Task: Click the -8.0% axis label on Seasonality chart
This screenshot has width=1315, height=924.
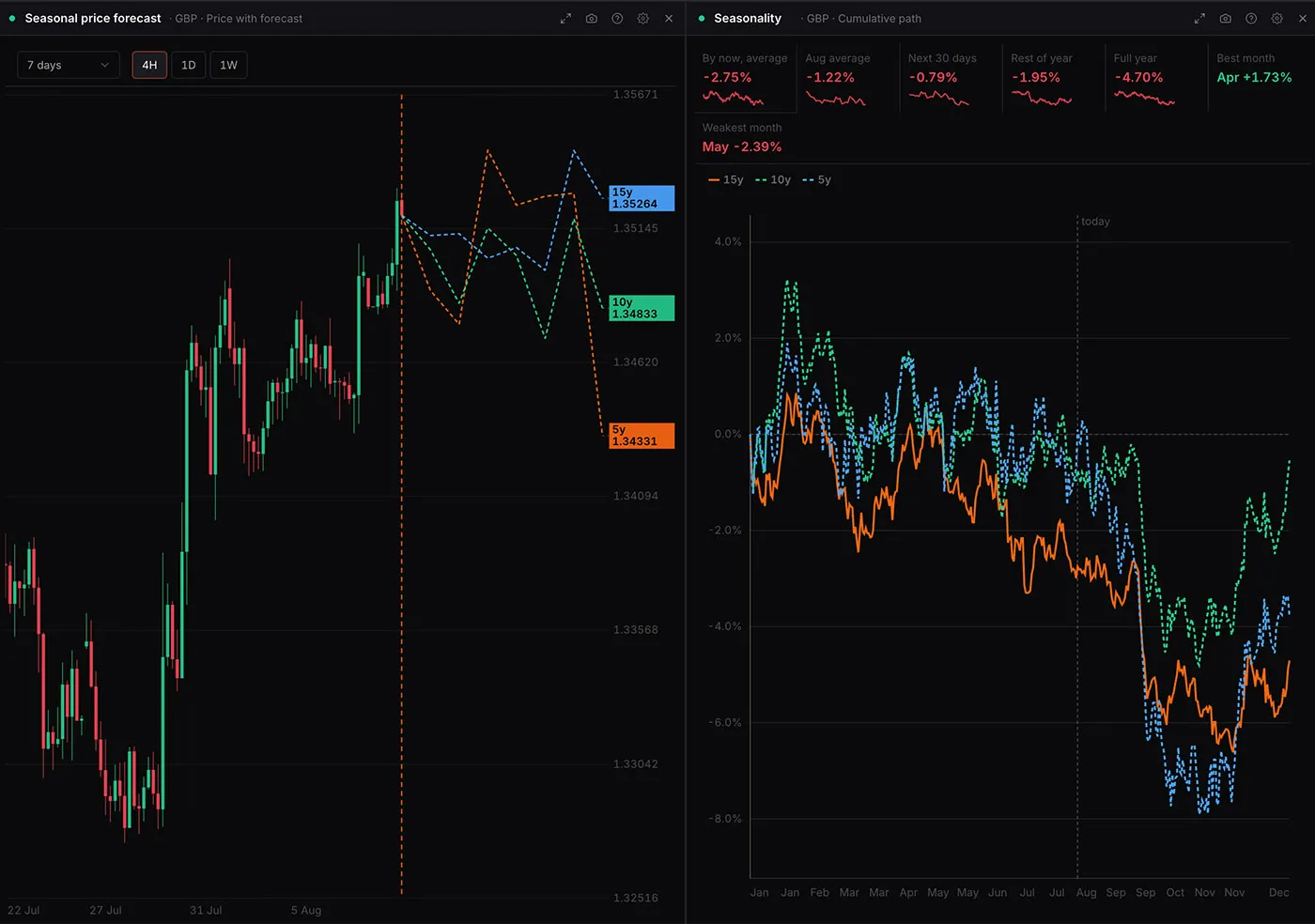Action: coord(725,819)
